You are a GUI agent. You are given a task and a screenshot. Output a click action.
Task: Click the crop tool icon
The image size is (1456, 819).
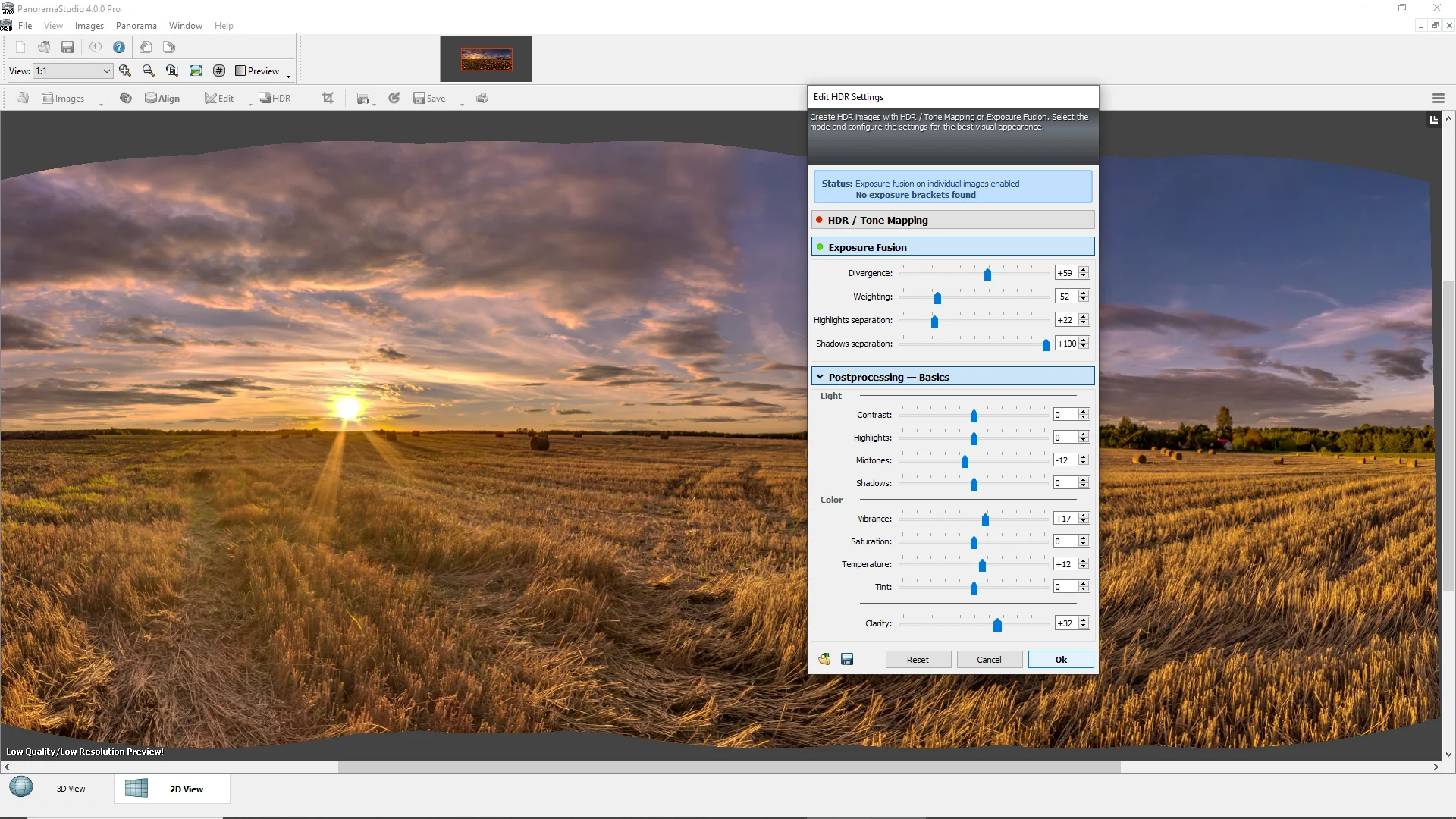tap(328, 98)
